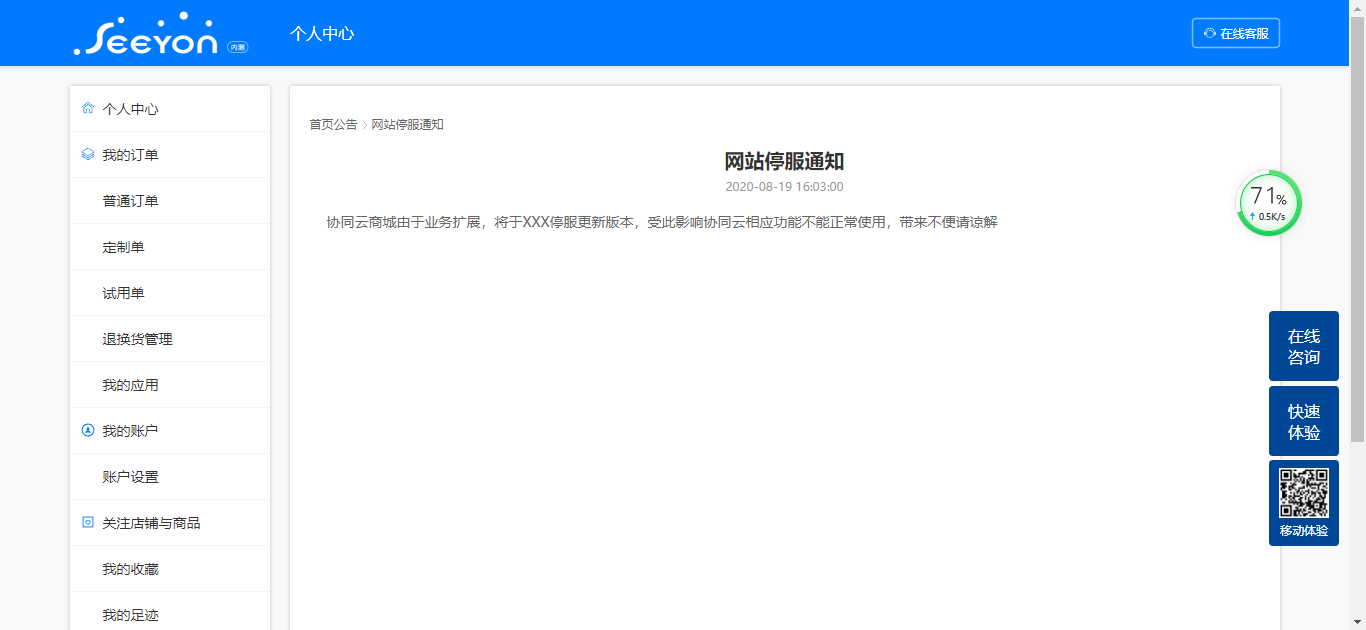Open 个人中心 in the sidebar
Screen dimensions: 1366x630
coord(170,109)
